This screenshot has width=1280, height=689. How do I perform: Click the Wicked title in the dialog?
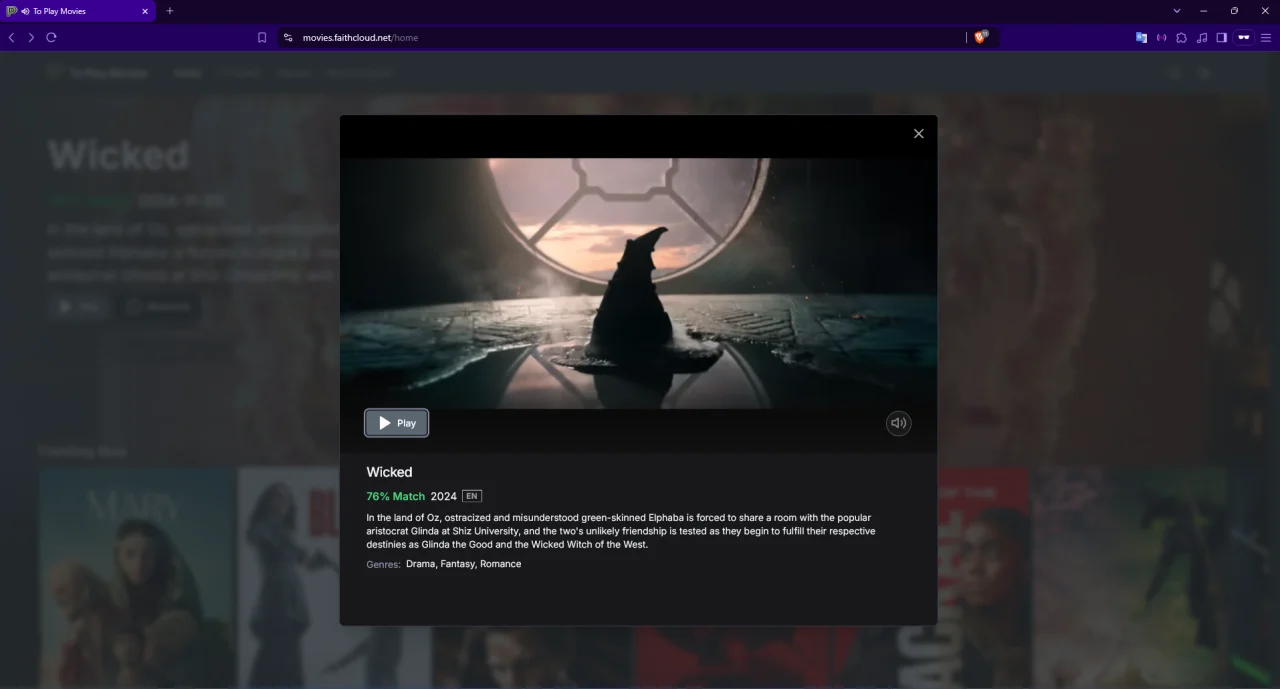pyautogui.click(x=389, y=472)
